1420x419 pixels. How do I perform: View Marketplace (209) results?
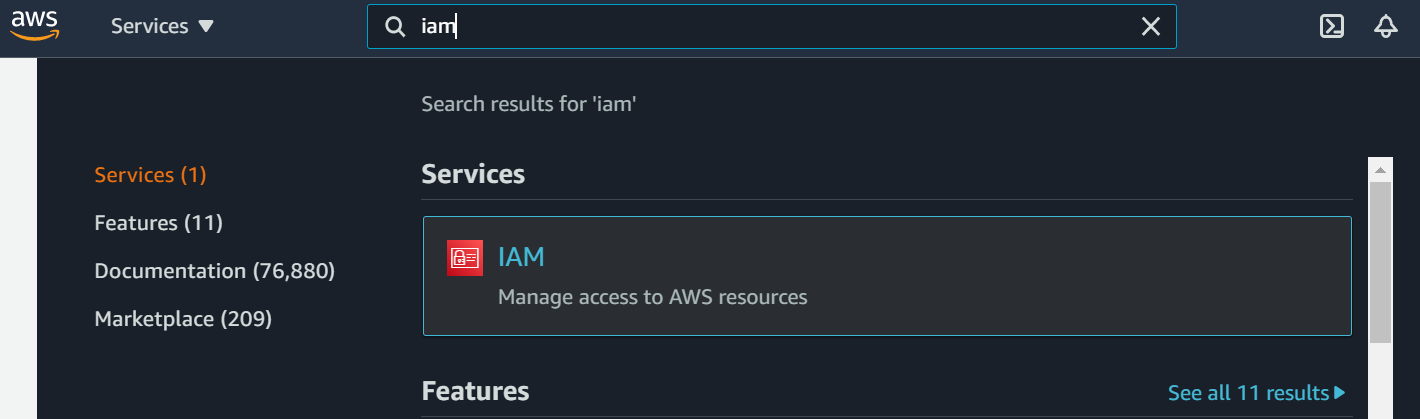click(183, 319)
